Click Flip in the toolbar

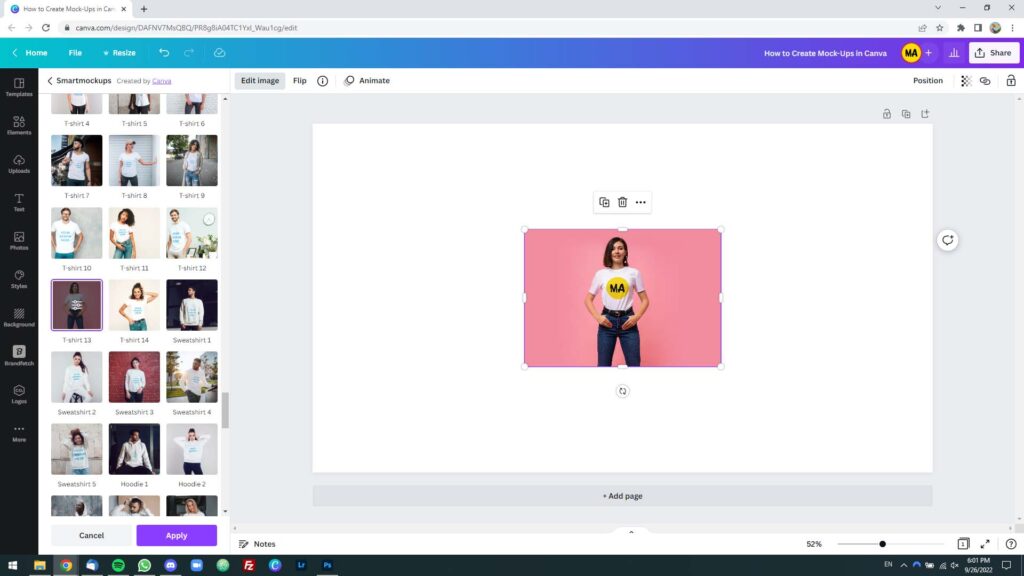pyautogui.click(x=300, y=81)
